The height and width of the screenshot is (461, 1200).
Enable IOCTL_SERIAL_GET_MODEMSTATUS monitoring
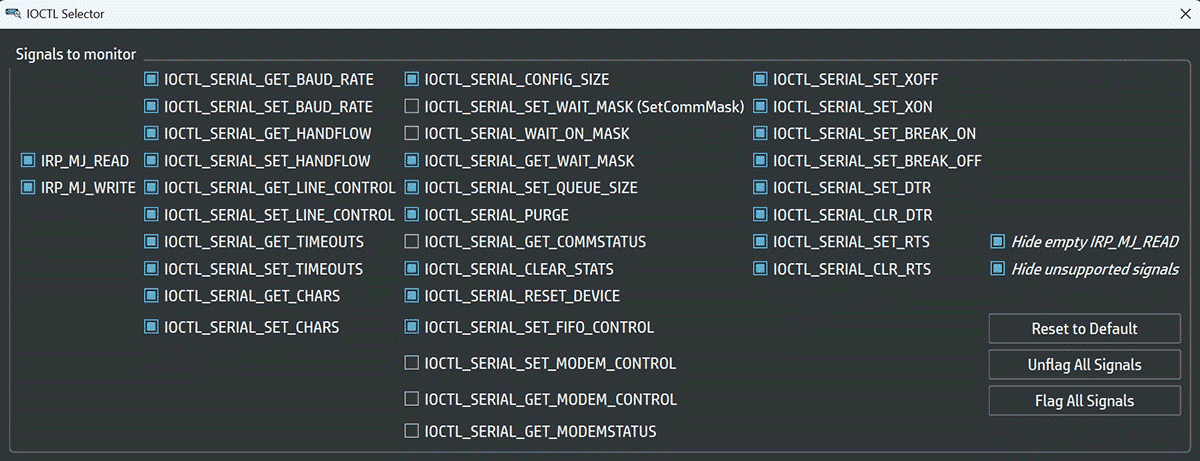point(412,431)
